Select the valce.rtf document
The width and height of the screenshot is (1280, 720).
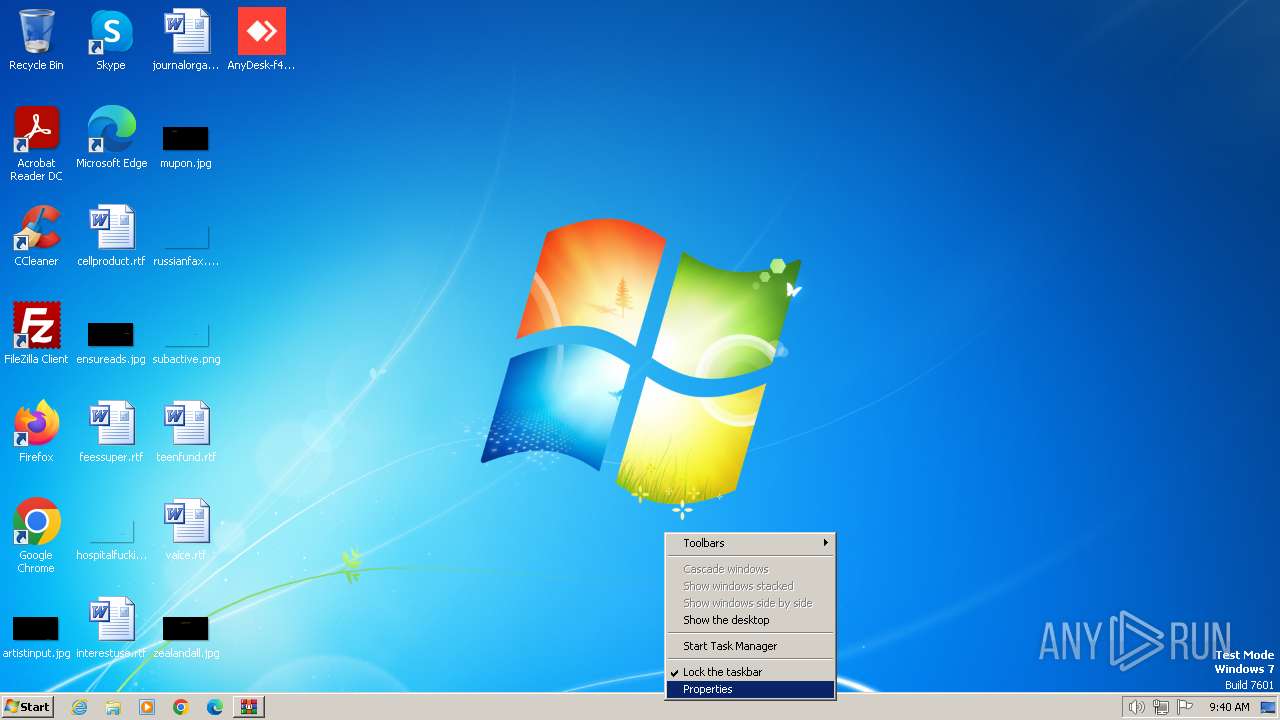[186, 530]
